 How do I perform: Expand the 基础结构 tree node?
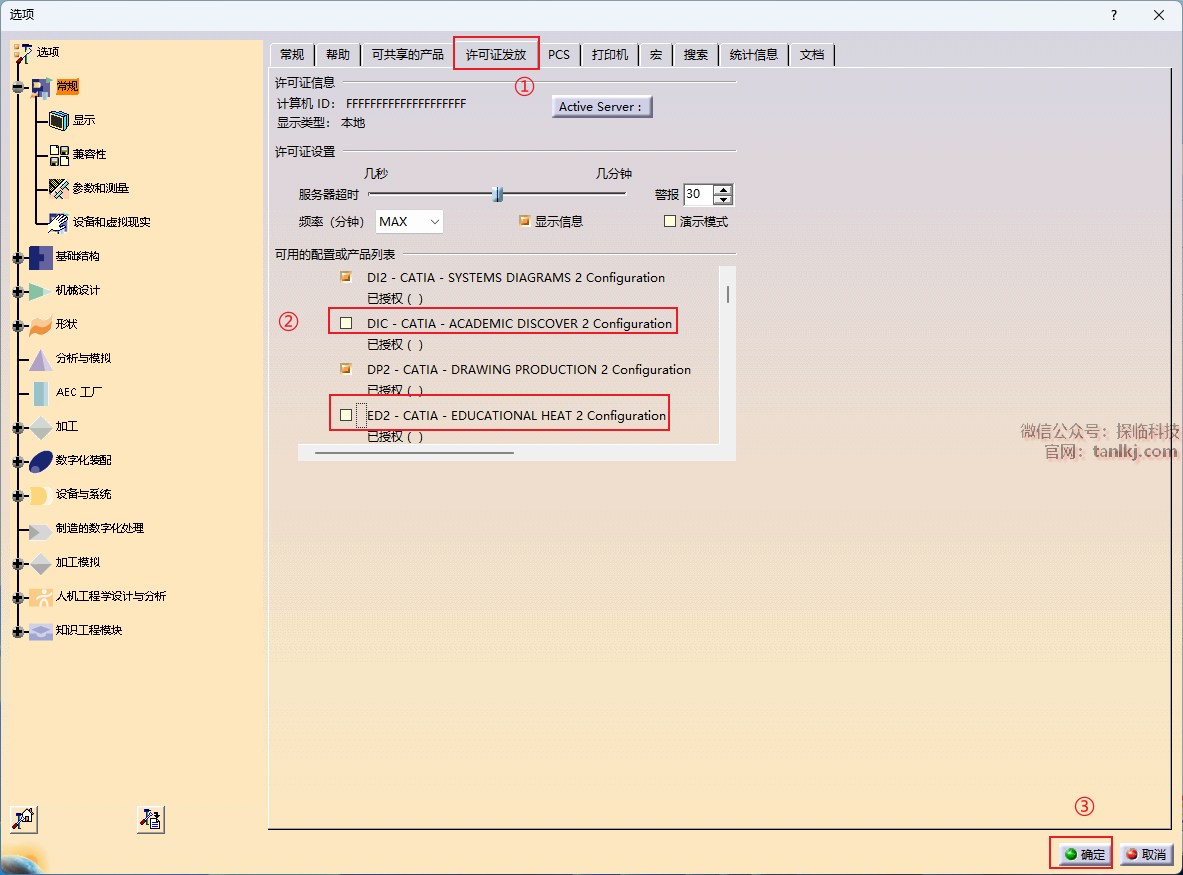pyautogui.click(x=17, y=257)
